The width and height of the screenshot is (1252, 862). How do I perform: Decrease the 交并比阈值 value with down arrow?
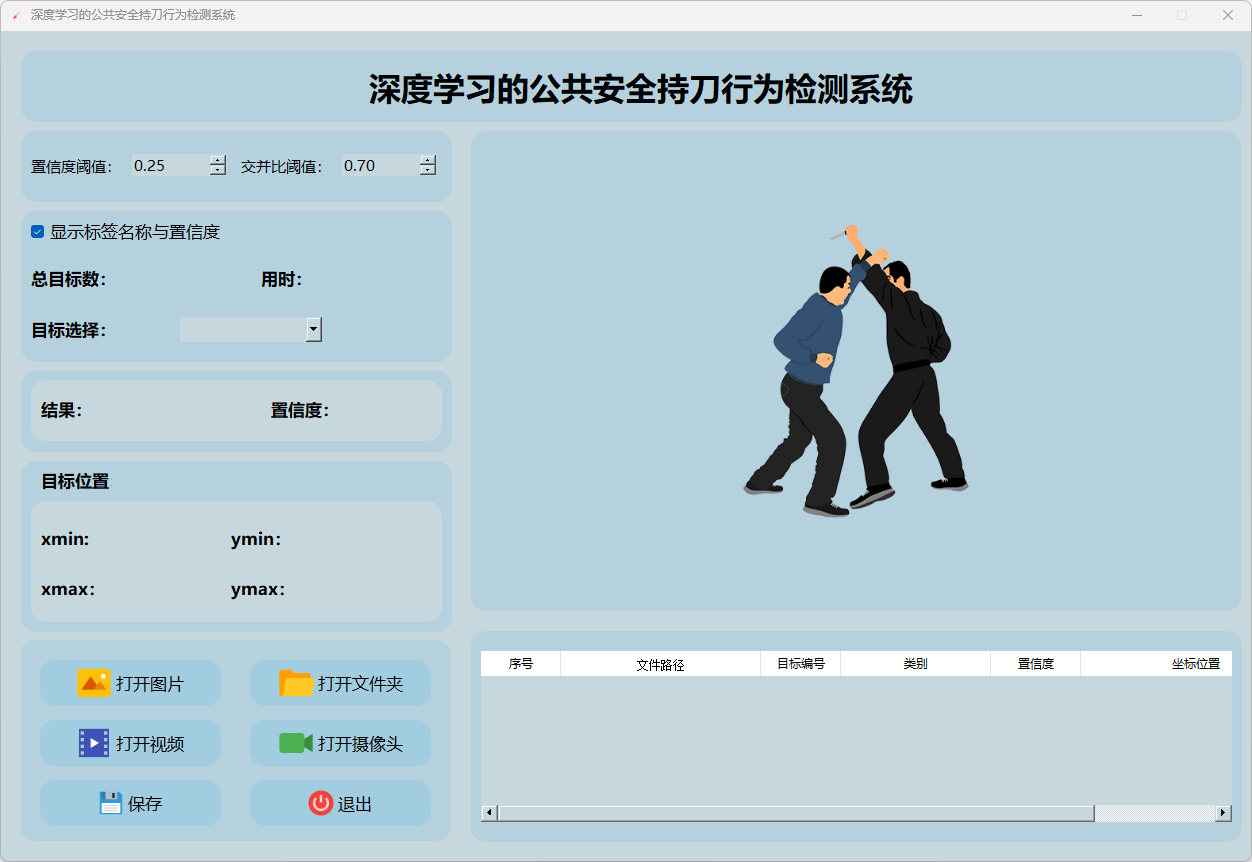click(428, 171)
